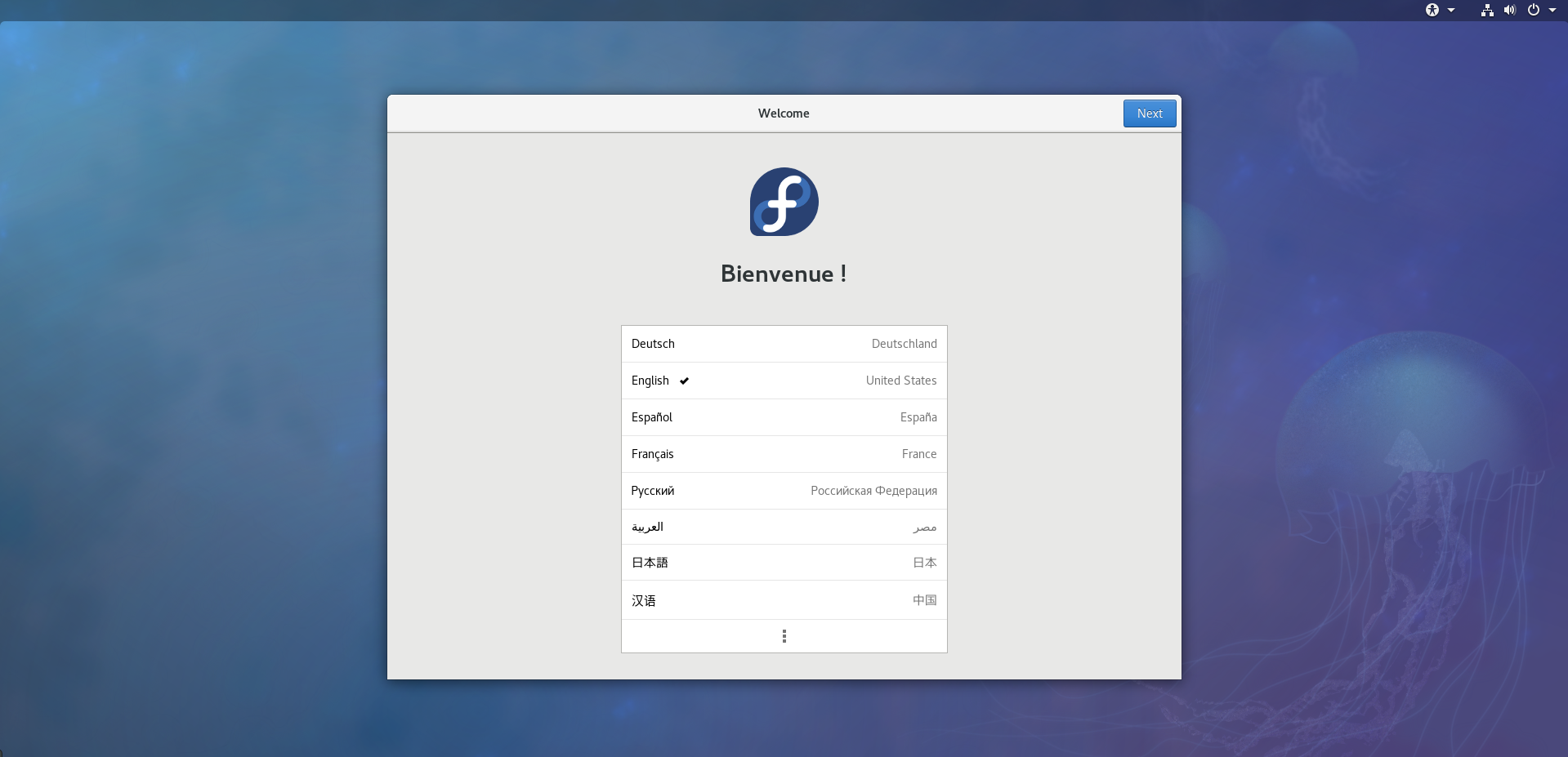The image size is (1568, 757).
Task: Click the Fedora logo
Action: click(784, 202)
